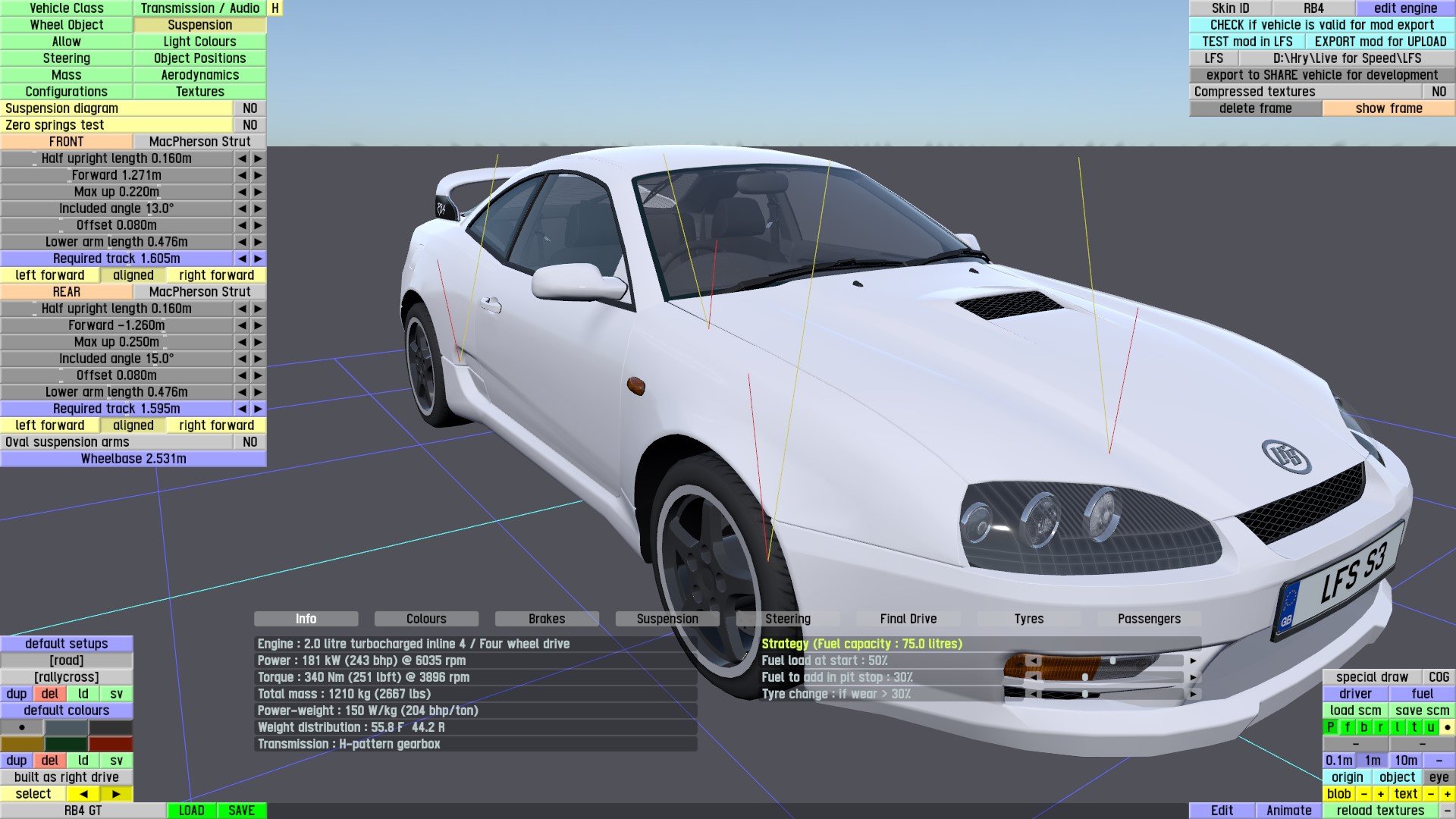The height and width of the screenshot is (819, 1456).
Task: Toggle Suspension diagram NO setting
Action: 249,108
